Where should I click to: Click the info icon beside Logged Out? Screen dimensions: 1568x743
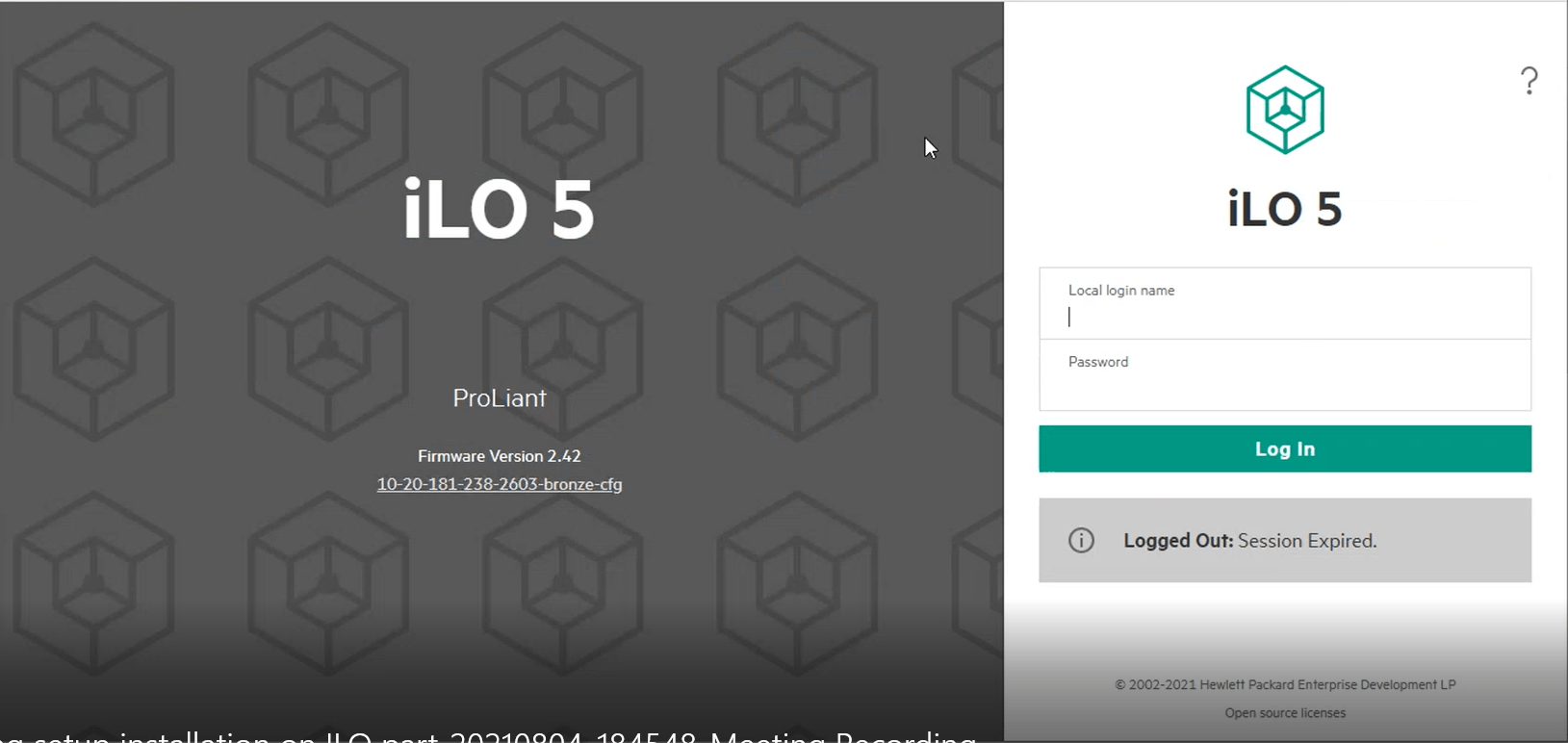1081,540
